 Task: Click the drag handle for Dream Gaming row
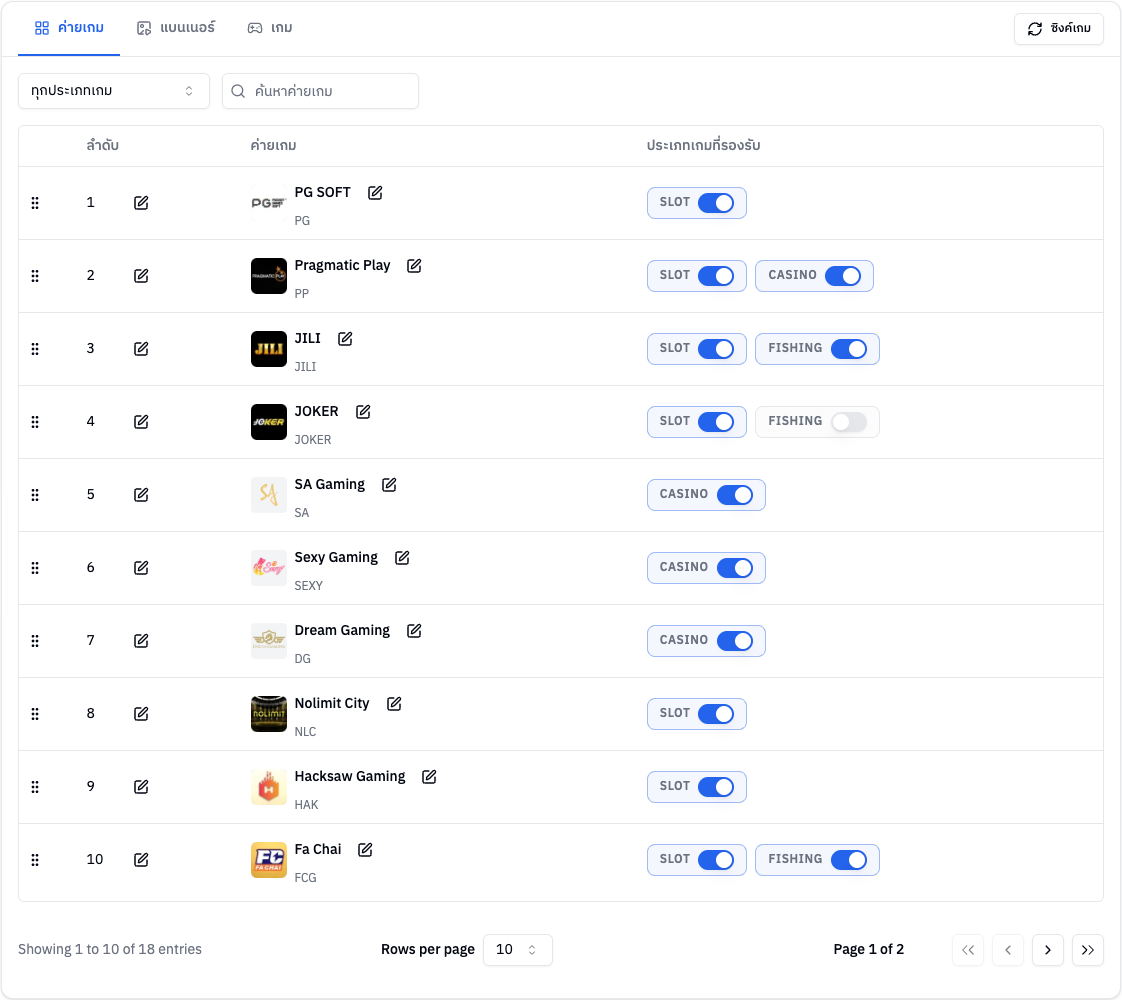pyautogui.click(x=35, y=641)
